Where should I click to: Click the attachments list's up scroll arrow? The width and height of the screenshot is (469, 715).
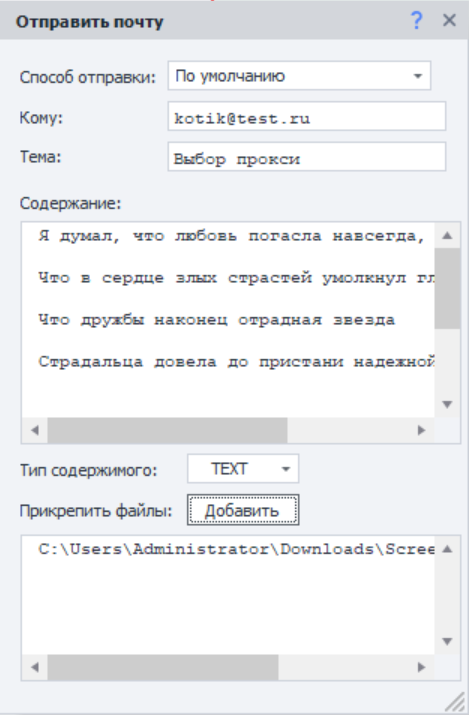tap(447, 549)
